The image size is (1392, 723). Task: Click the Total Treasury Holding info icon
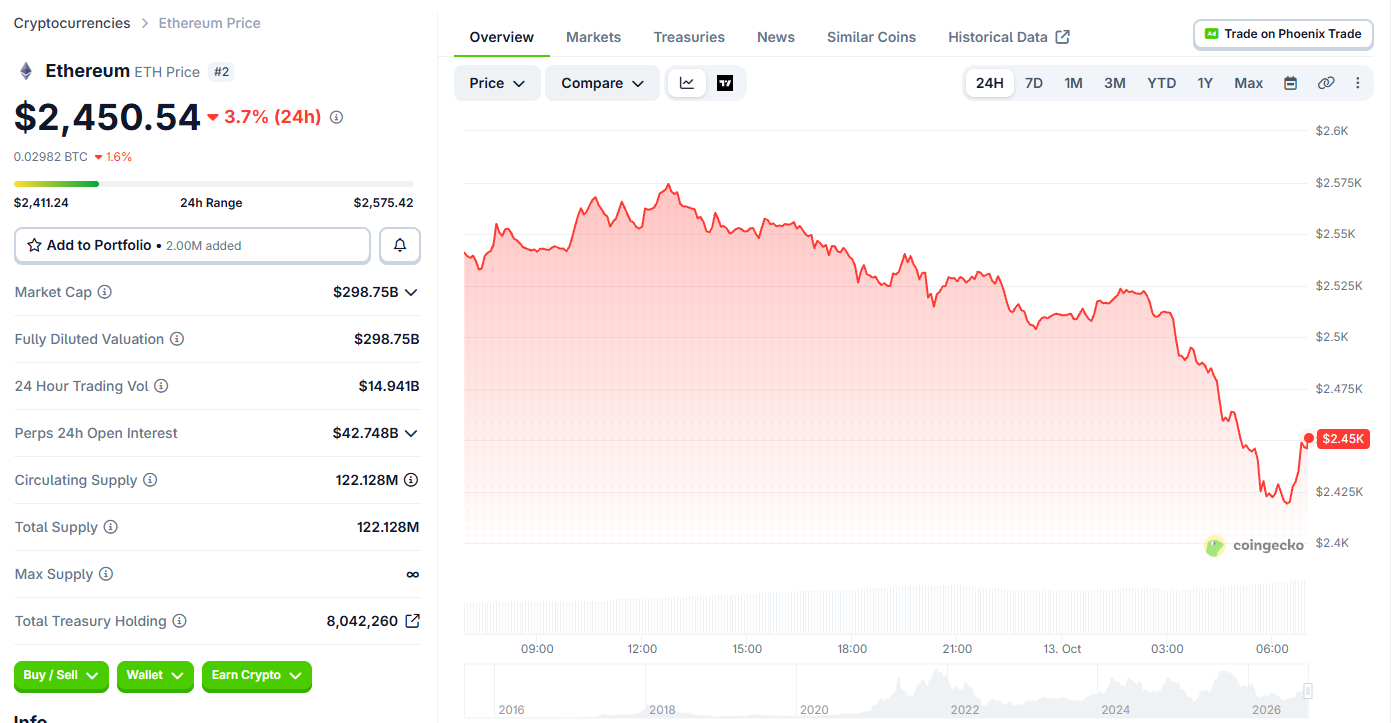click(179, 621)
